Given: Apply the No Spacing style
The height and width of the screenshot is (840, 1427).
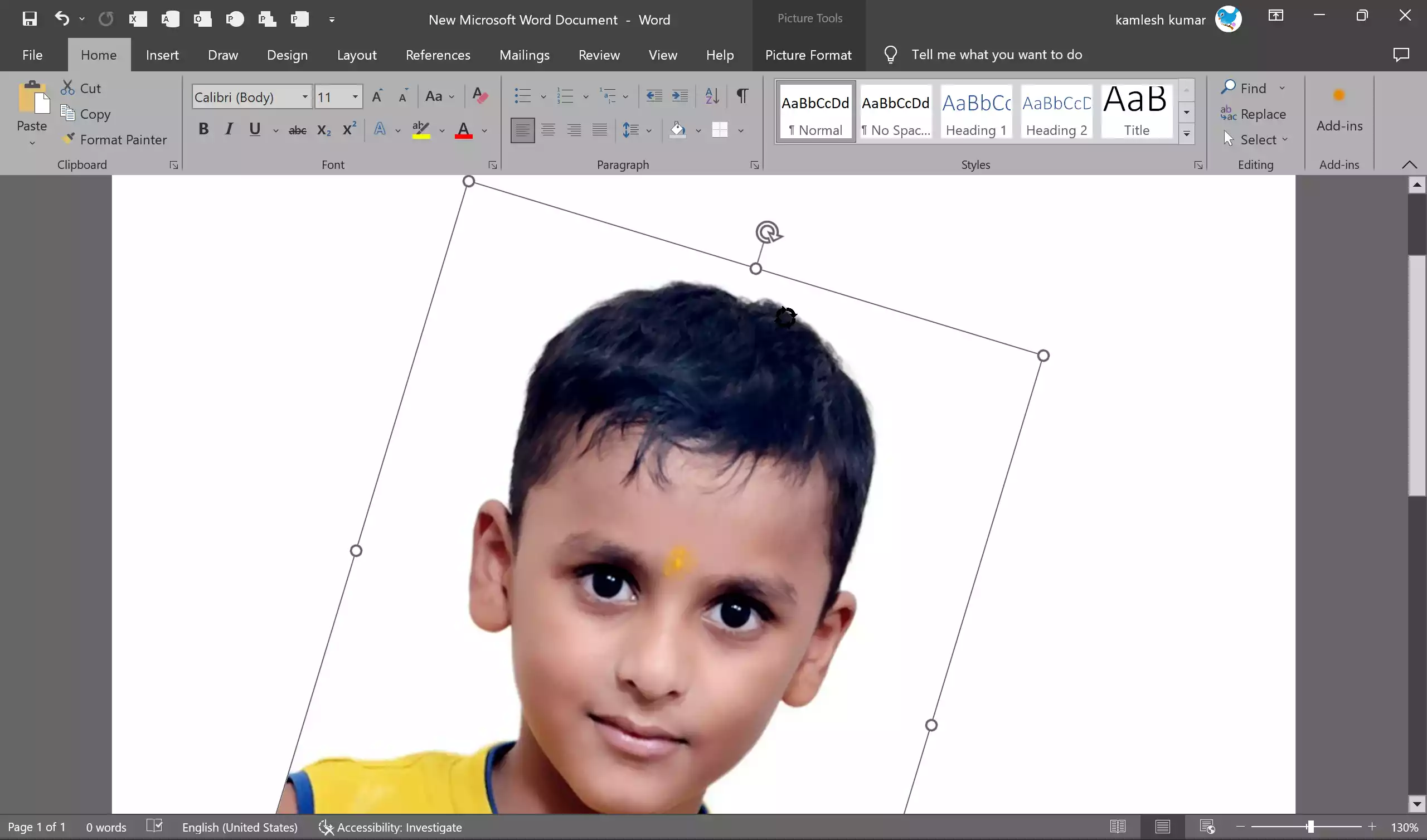Looking at the screenshot, I should pos(895,111).
